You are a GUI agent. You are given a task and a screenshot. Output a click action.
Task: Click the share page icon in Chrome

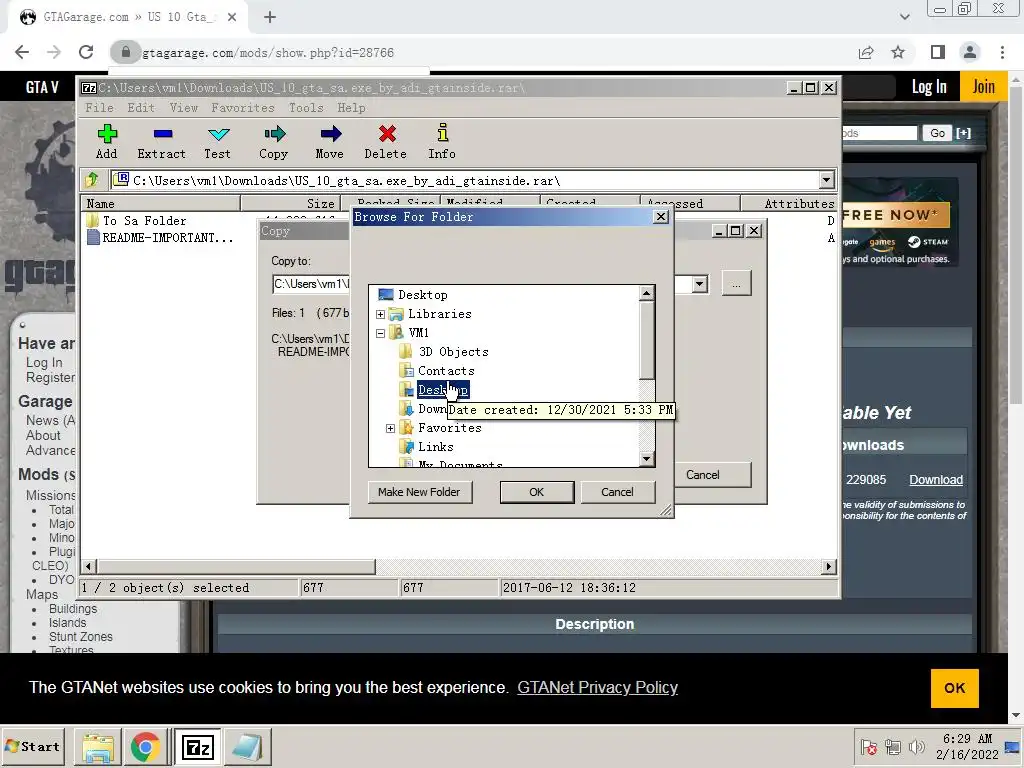(866, 52)
